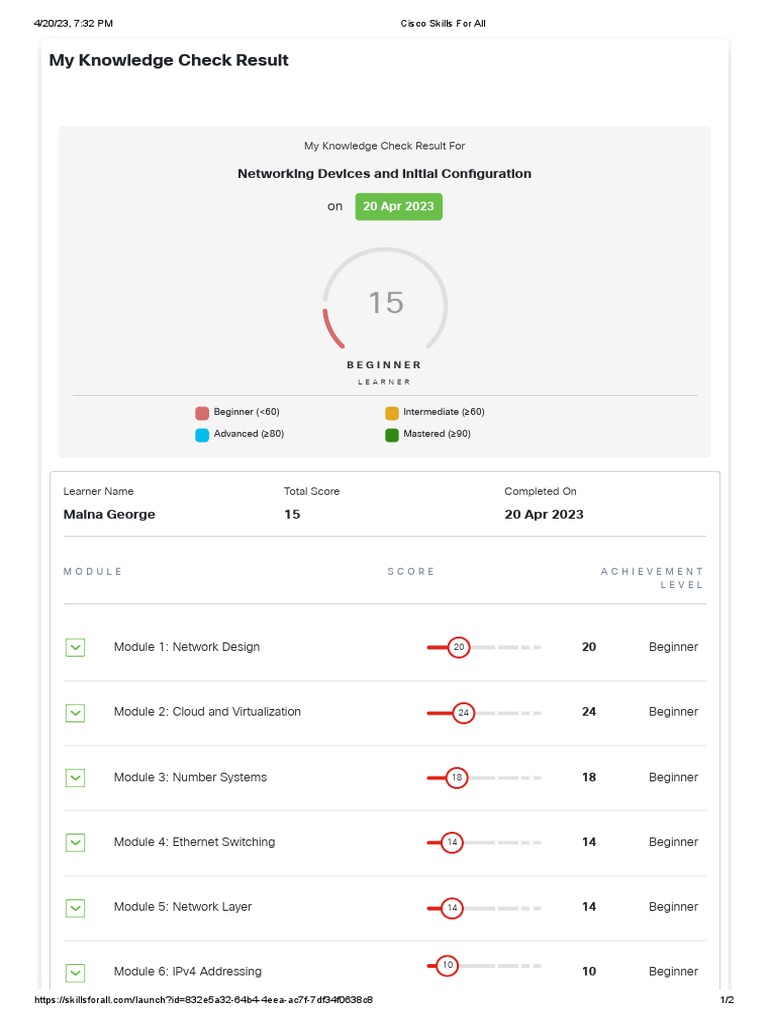
Task: Click the MODULE column header
Action: point(93,572)
